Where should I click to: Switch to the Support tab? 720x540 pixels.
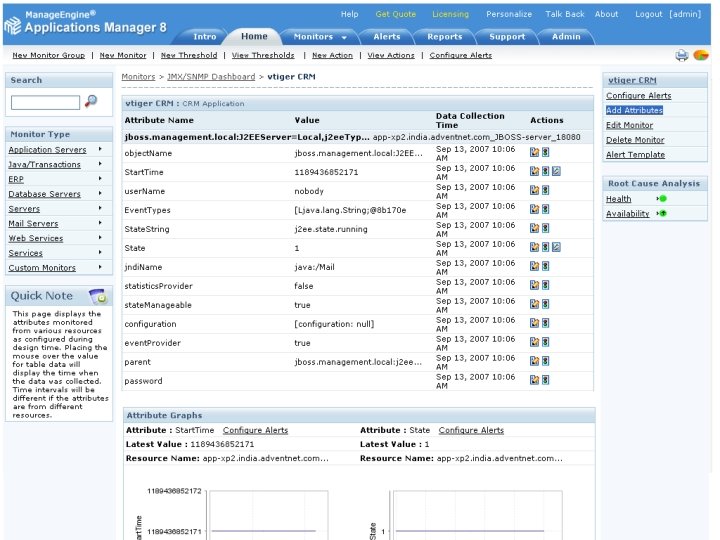coord(507,37)
